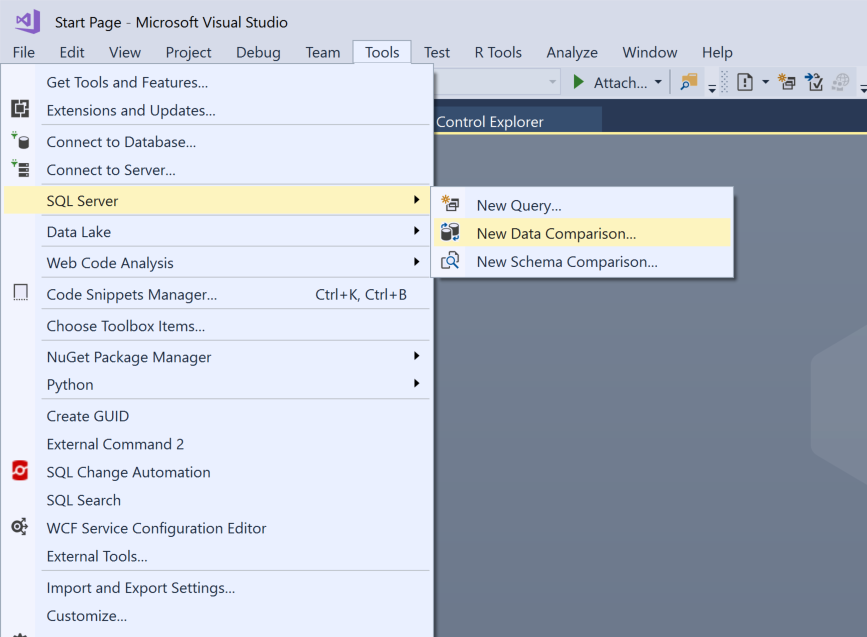Click the folder search toolbar icon
This screenshot has width=867, height=637.
click(x=688, y=83)
